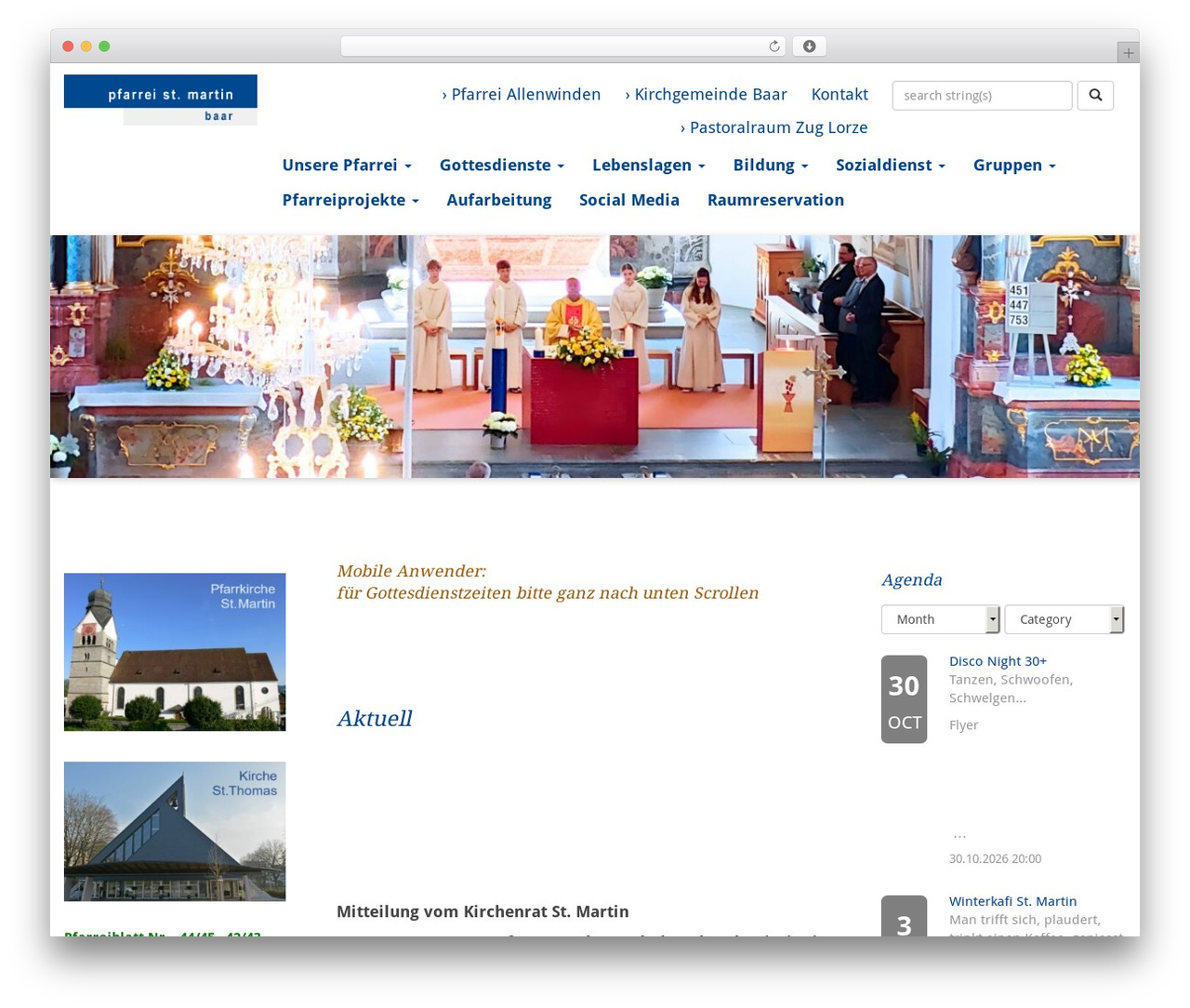Open Pfarrei Allenwinden link

[x=521, y=94]
